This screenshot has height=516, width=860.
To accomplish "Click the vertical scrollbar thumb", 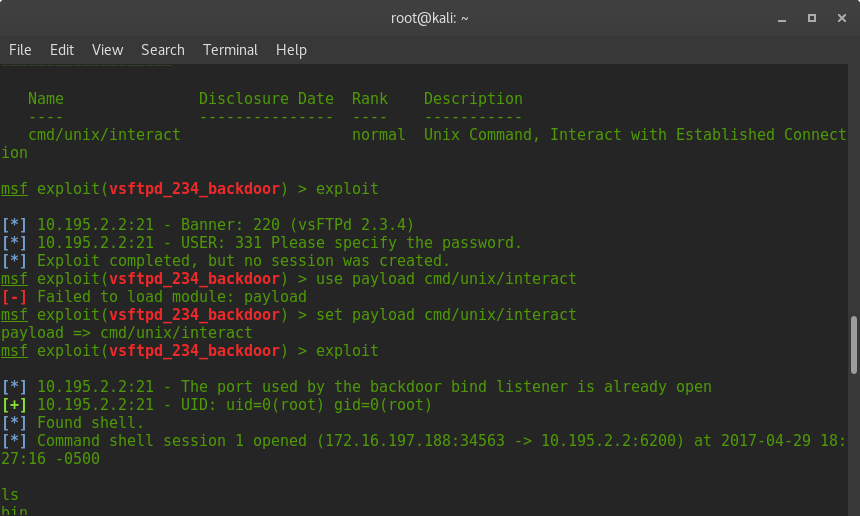I will coord(853,345).
